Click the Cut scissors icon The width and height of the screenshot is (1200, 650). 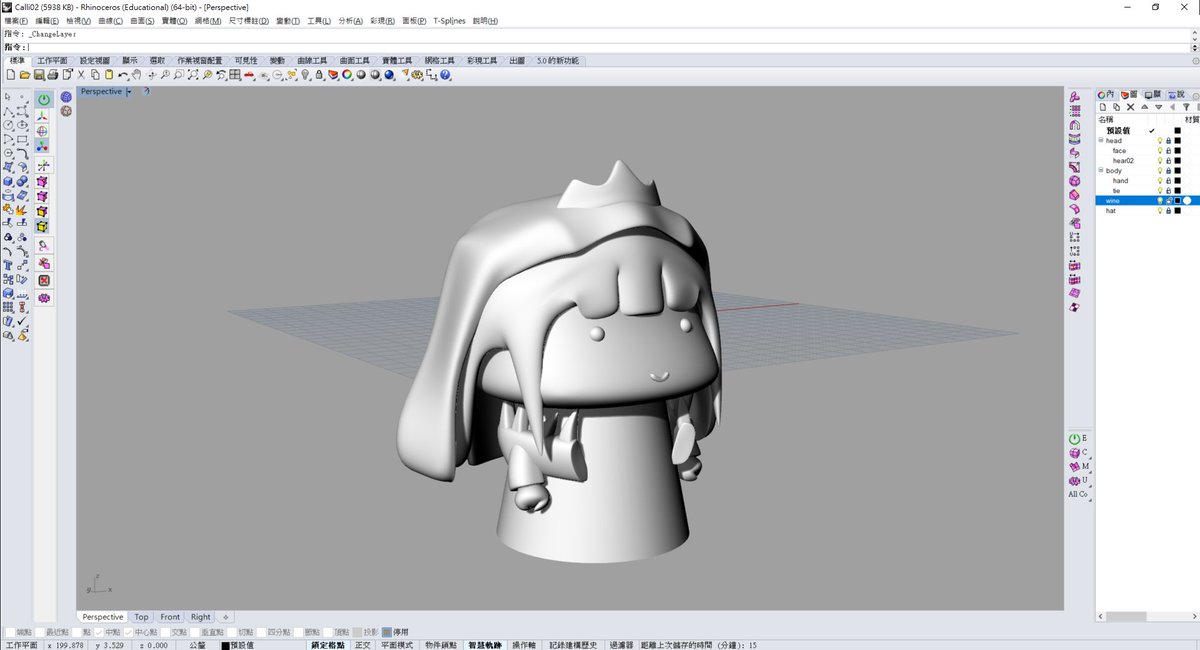[x=81, y=74]
